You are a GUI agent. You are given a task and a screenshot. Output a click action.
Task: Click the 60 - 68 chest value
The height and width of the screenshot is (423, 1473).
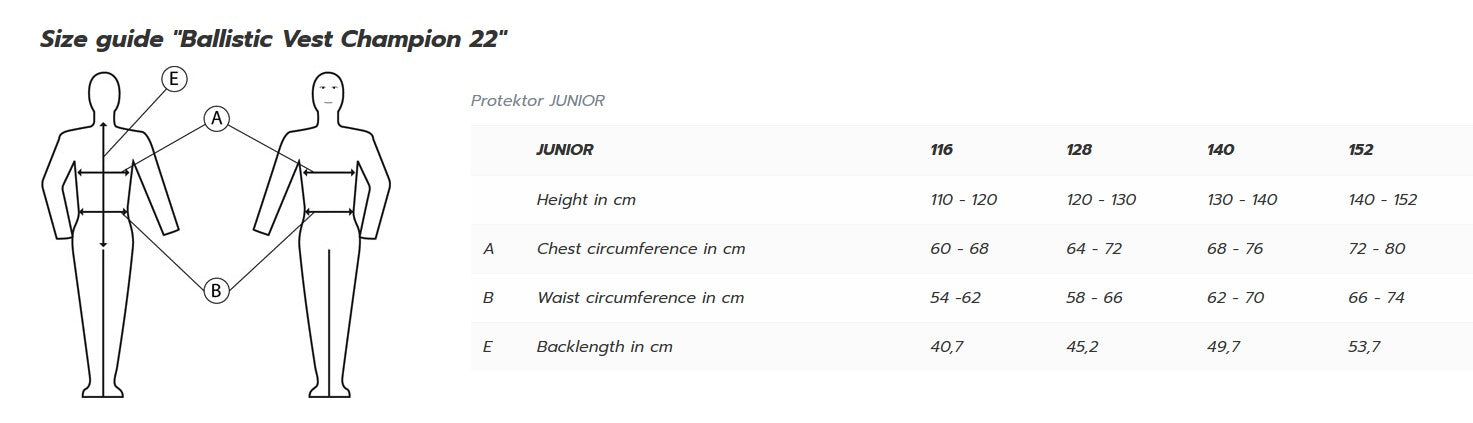(959, 249)
